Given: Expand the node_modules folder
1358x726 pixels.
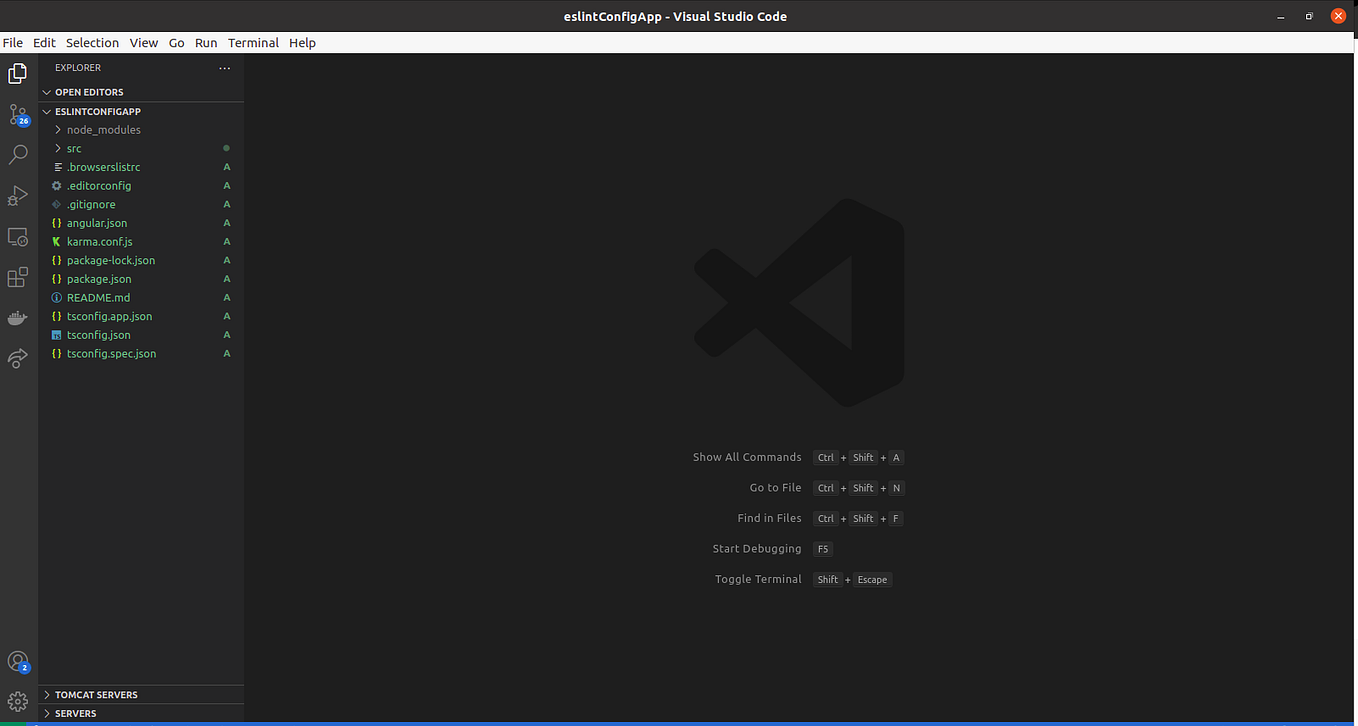Looking at the screenshot, I should coord(103,129).
